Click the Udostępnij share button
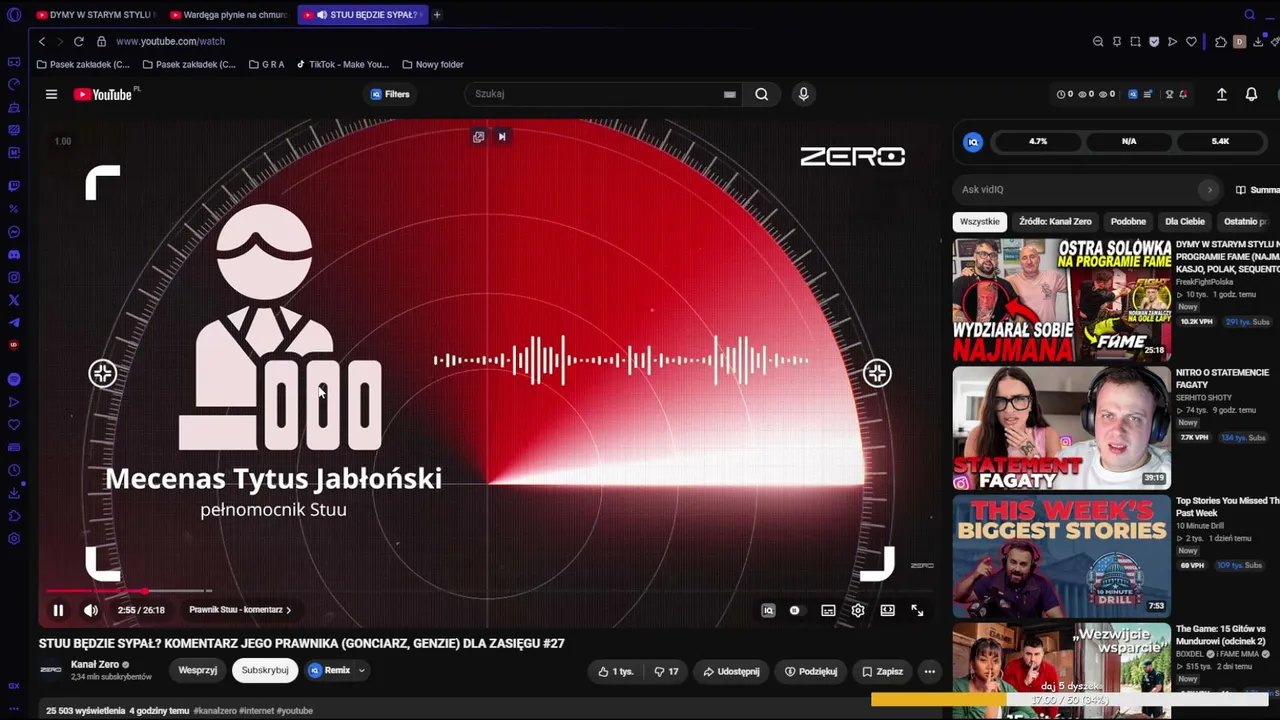Screen dimensions: 1280x720 click(x=731, y=671)
